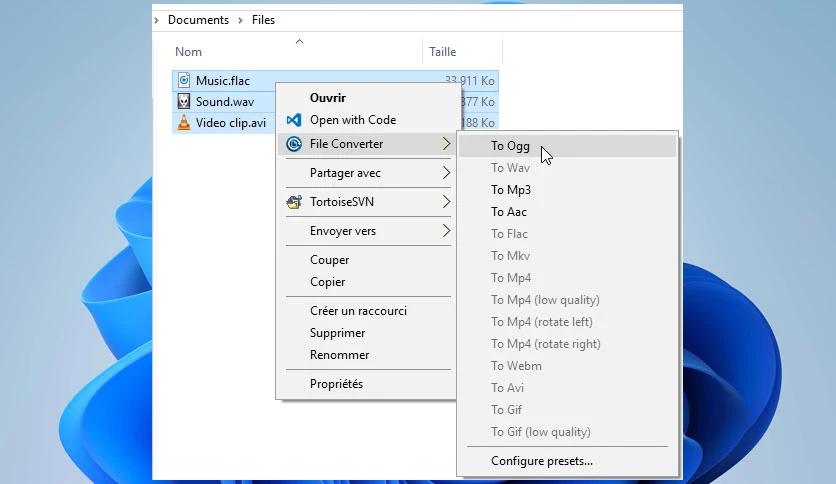836x484 pixels.
Task: Click To Mp4 (low quality)
Action: [x=545, y=300]
